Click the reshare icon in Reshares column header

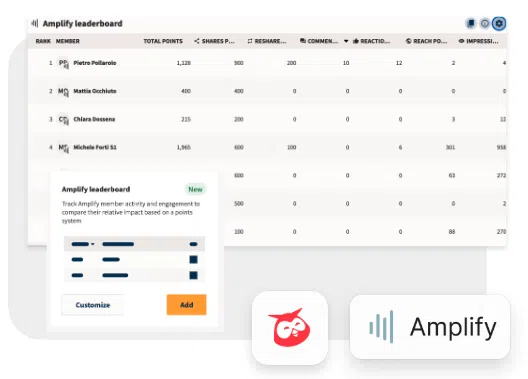pyautogui.click(x=250, y=41)
